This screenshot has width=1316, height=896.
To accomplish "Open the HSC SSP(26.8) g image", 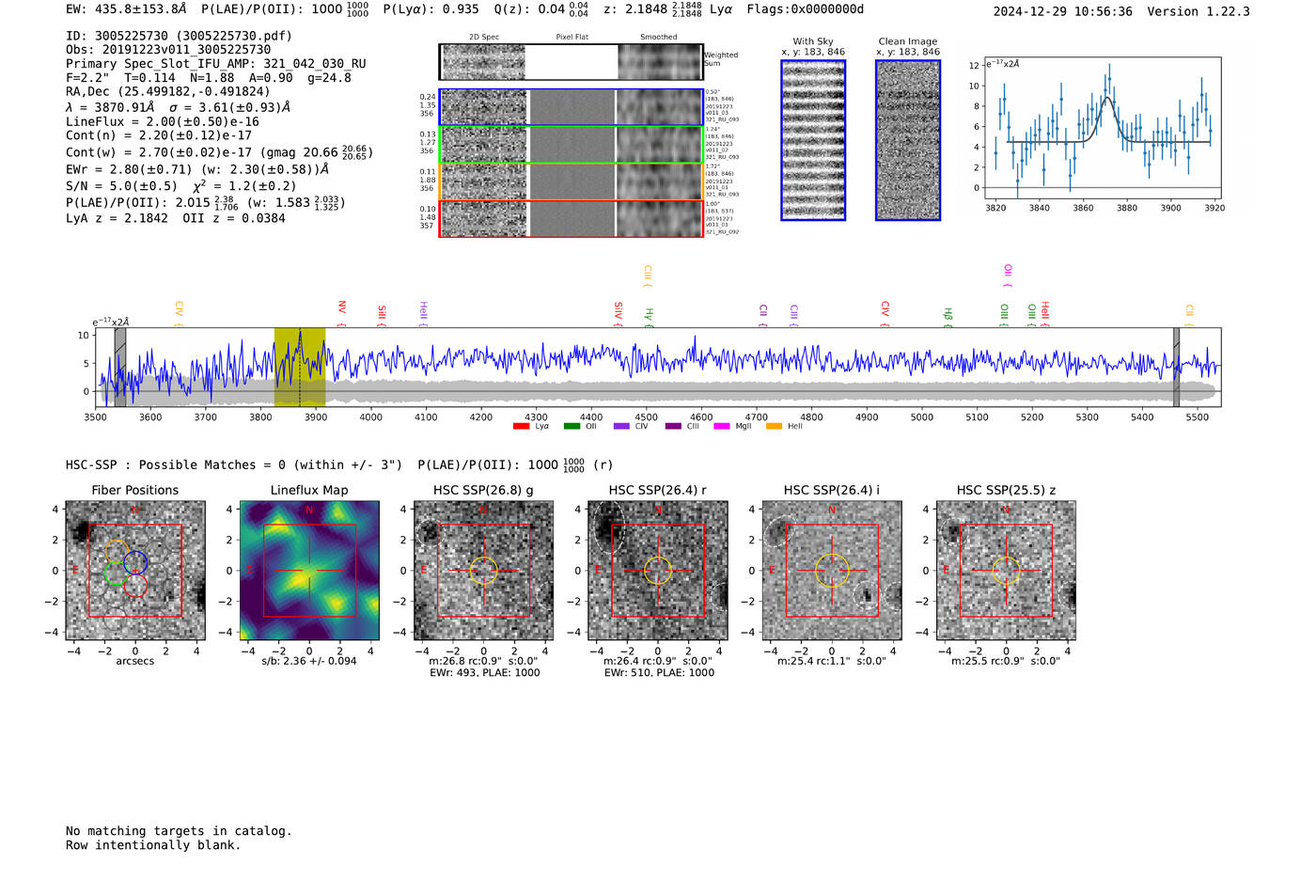I will point(483,571).
